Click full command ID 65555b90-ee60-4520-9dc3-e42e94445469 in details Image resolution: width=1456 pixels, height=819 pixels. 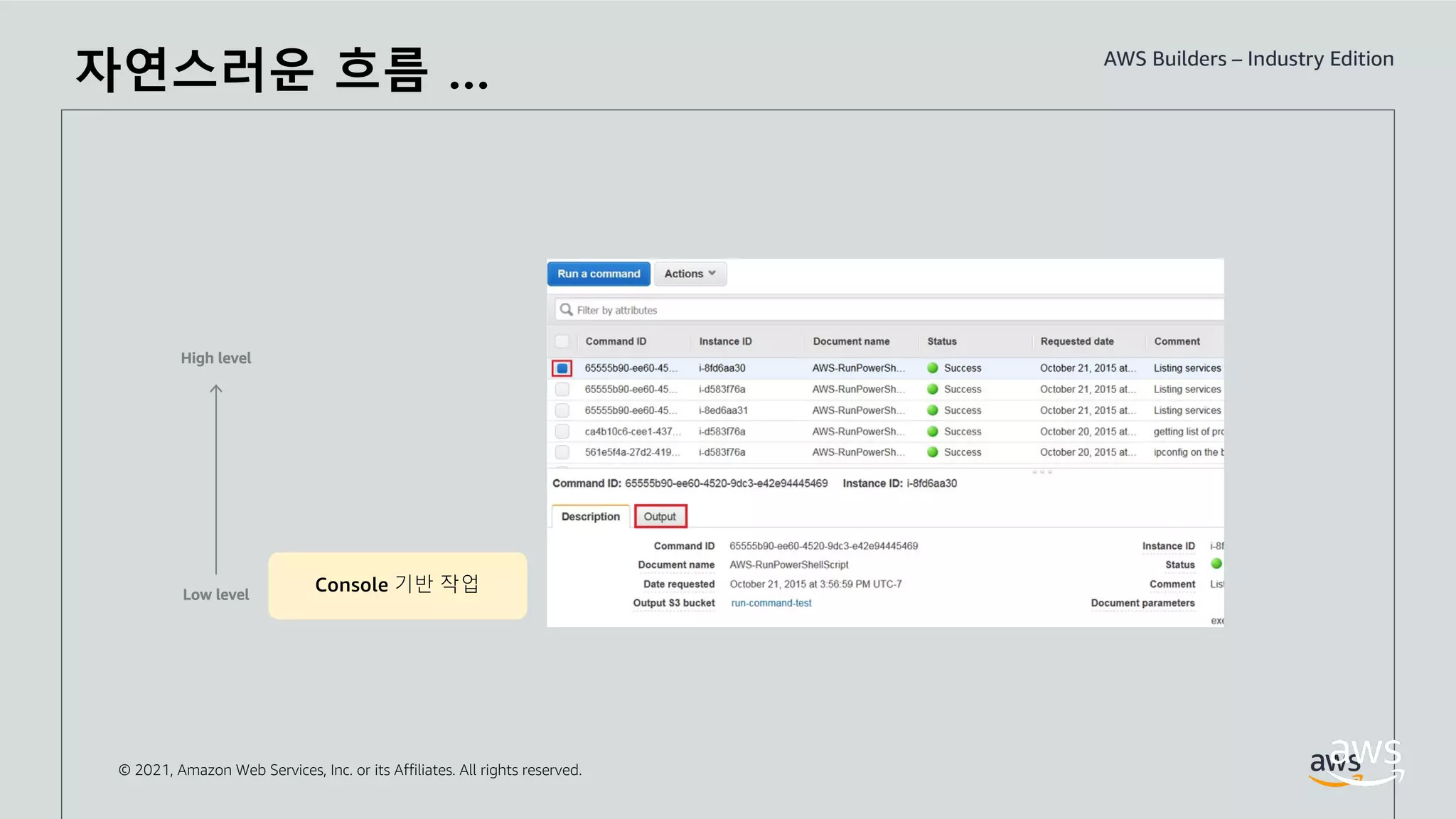[x=823, y=546]
